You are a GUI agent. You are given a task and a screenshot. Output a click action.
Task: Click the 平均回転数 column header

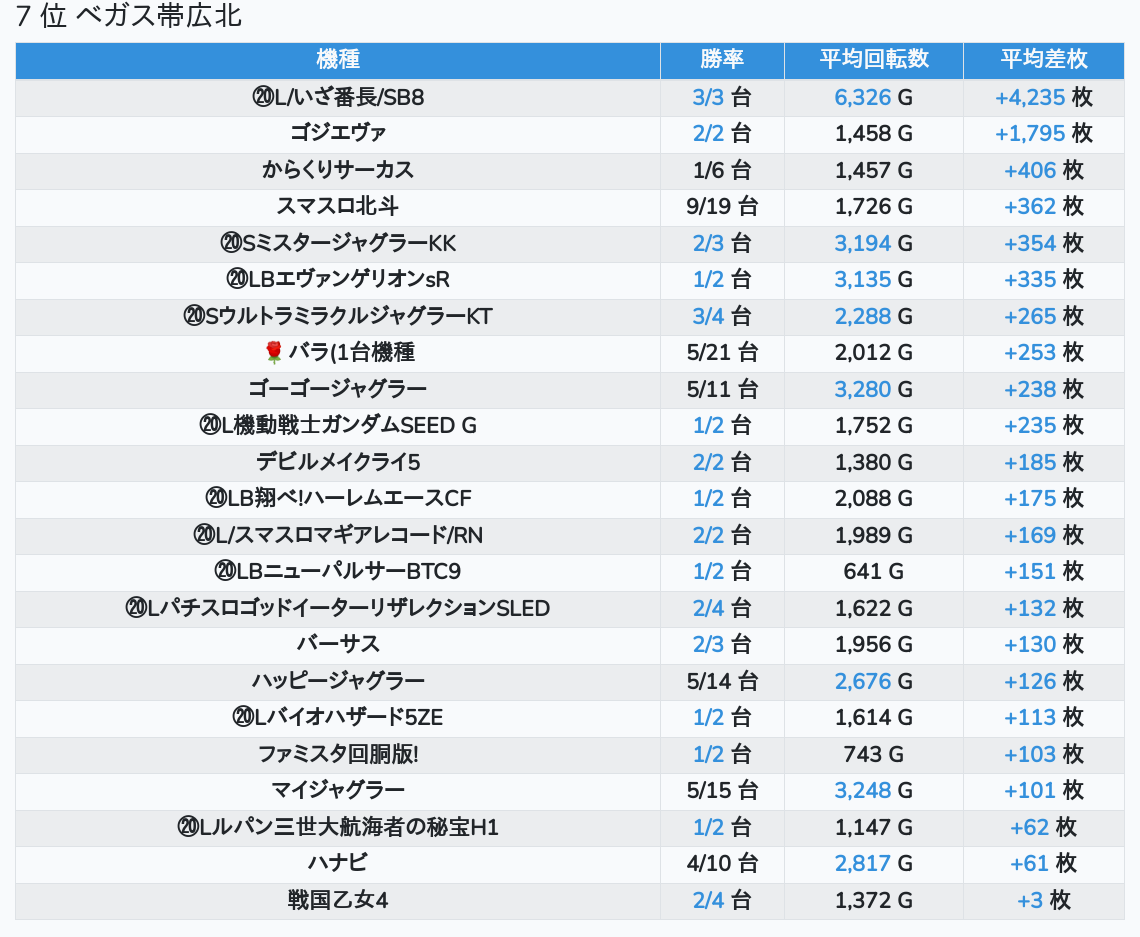874,60
